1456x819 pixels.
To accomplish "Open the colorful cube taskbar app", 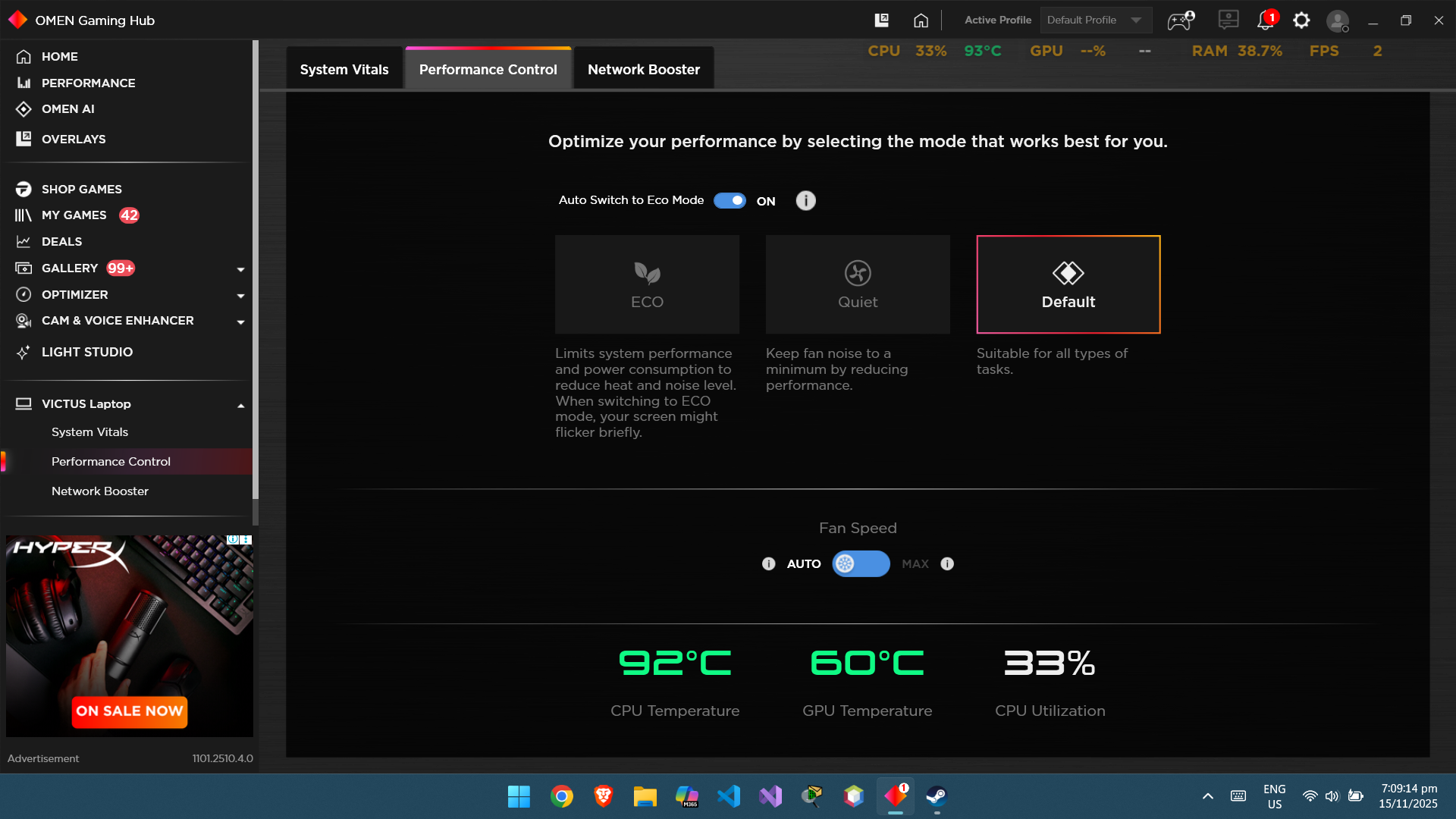I will point(854,796).
